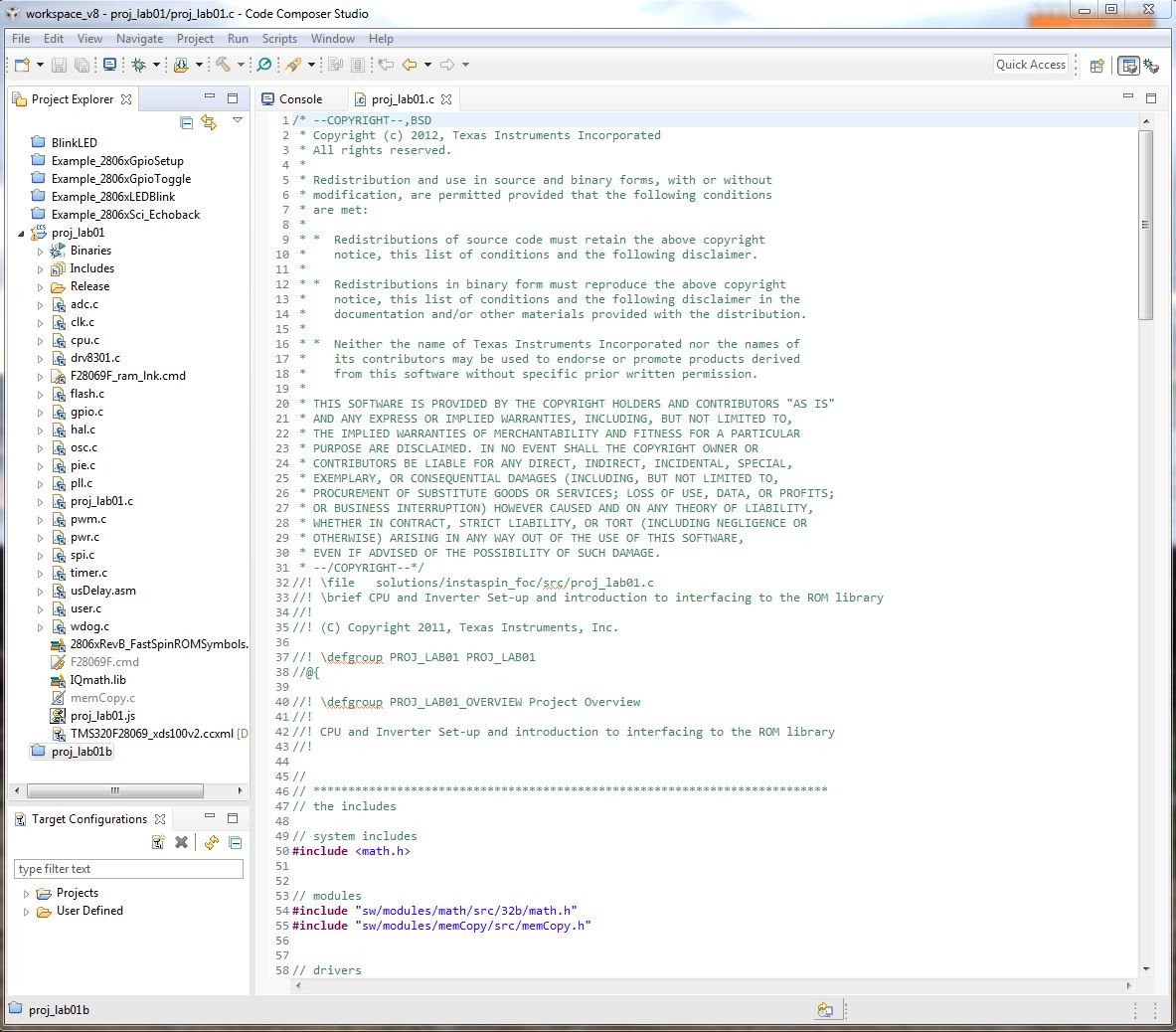This screenshot has height=1032, width=1176.
Task: Open the Project menu
Action: tap(195, 38)
